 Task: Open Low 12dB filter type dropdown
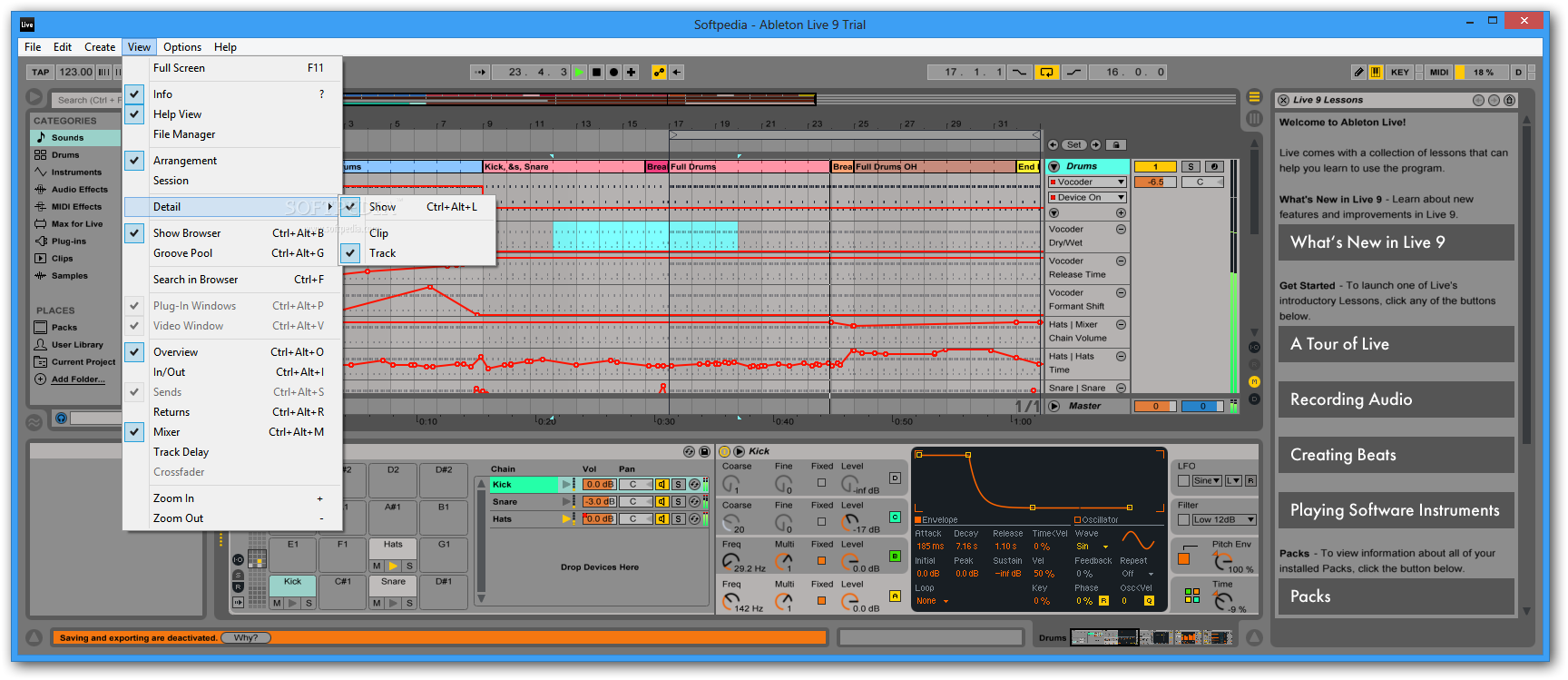(1224, 519)
